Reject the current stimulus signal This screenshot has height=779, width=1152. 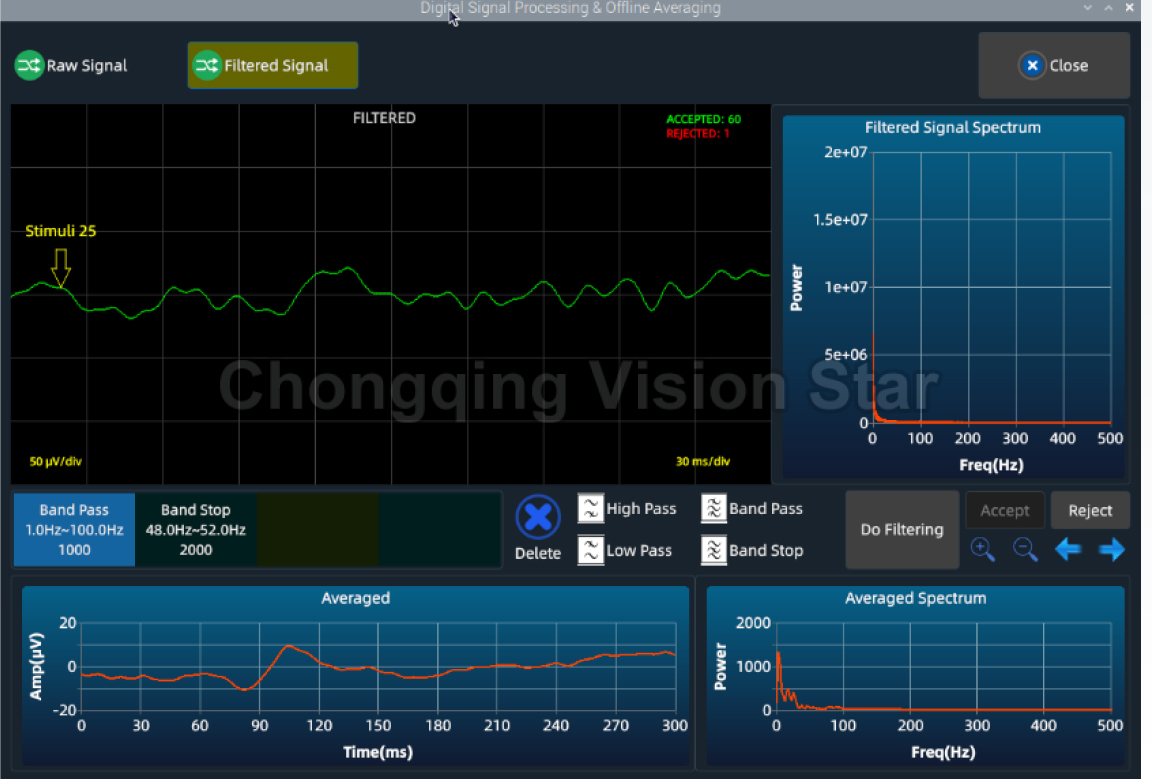[1089, 510]
